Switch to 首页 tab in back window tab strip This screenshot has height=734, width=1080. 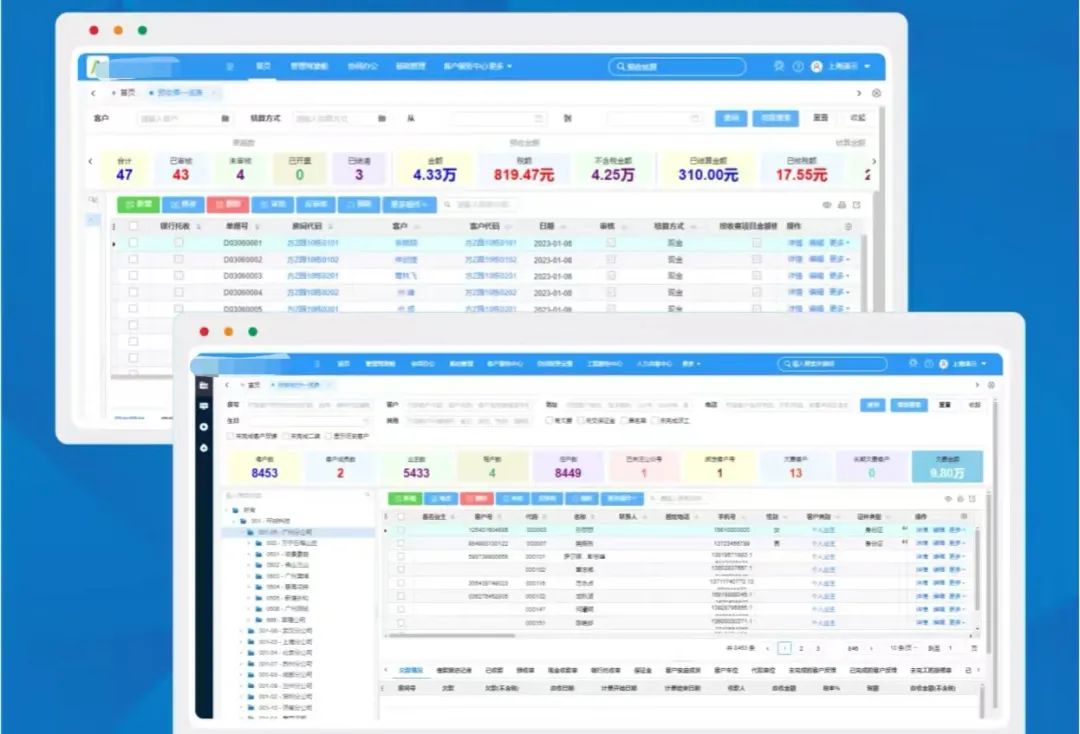tap(125, 92)
